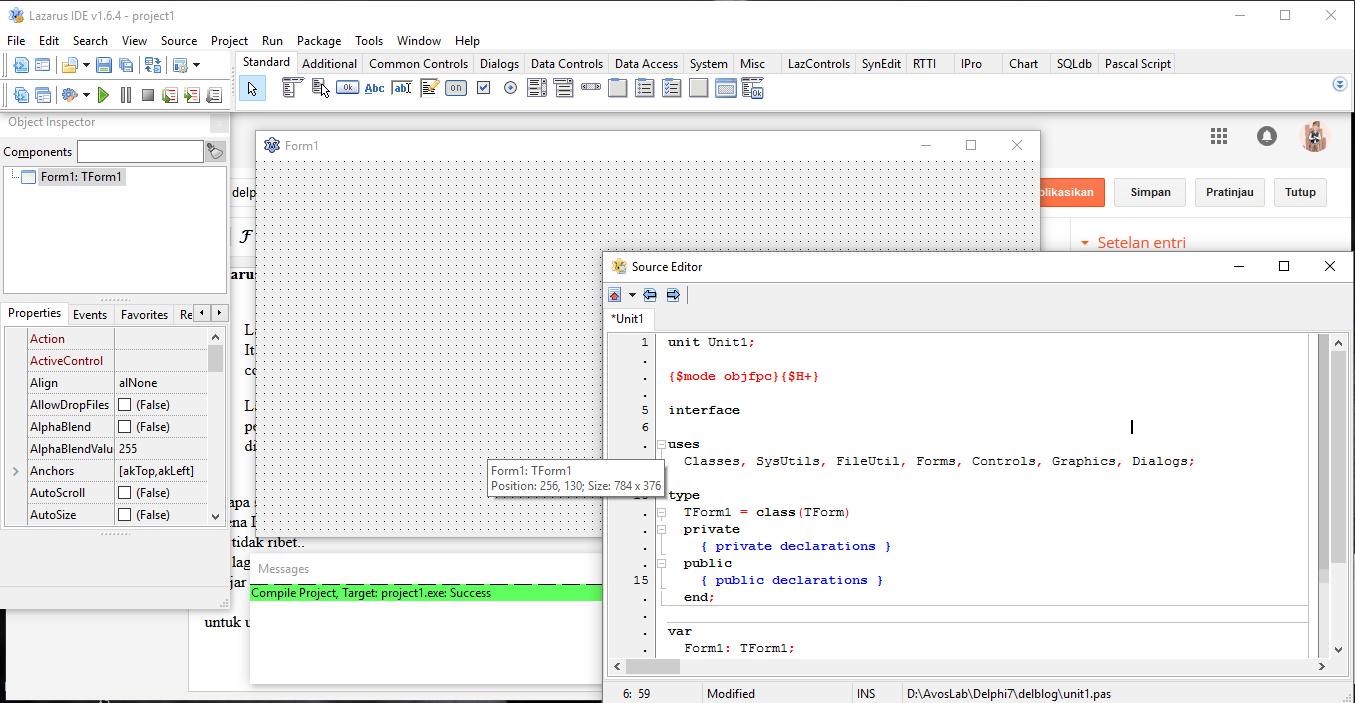
Task: Click the Step Out debugger icon
Action: (x=213, y=95)
